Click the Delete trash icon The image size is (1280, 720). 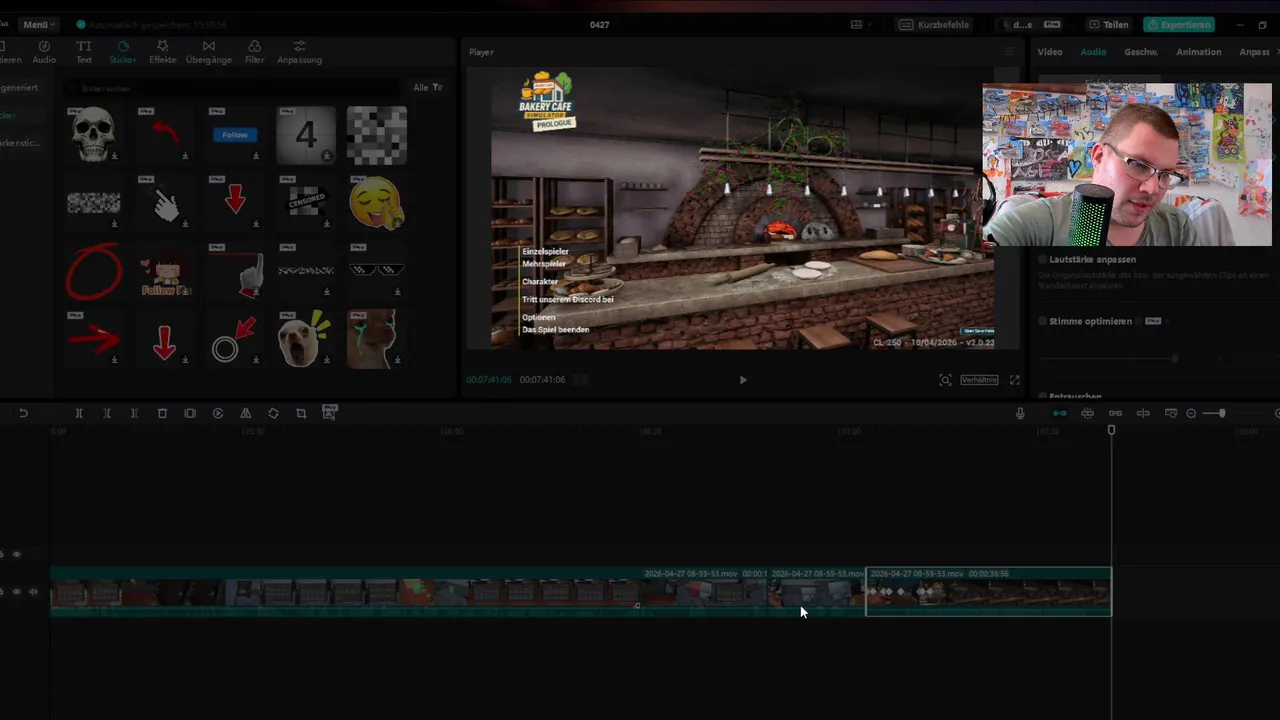click(x=162, y=413)
